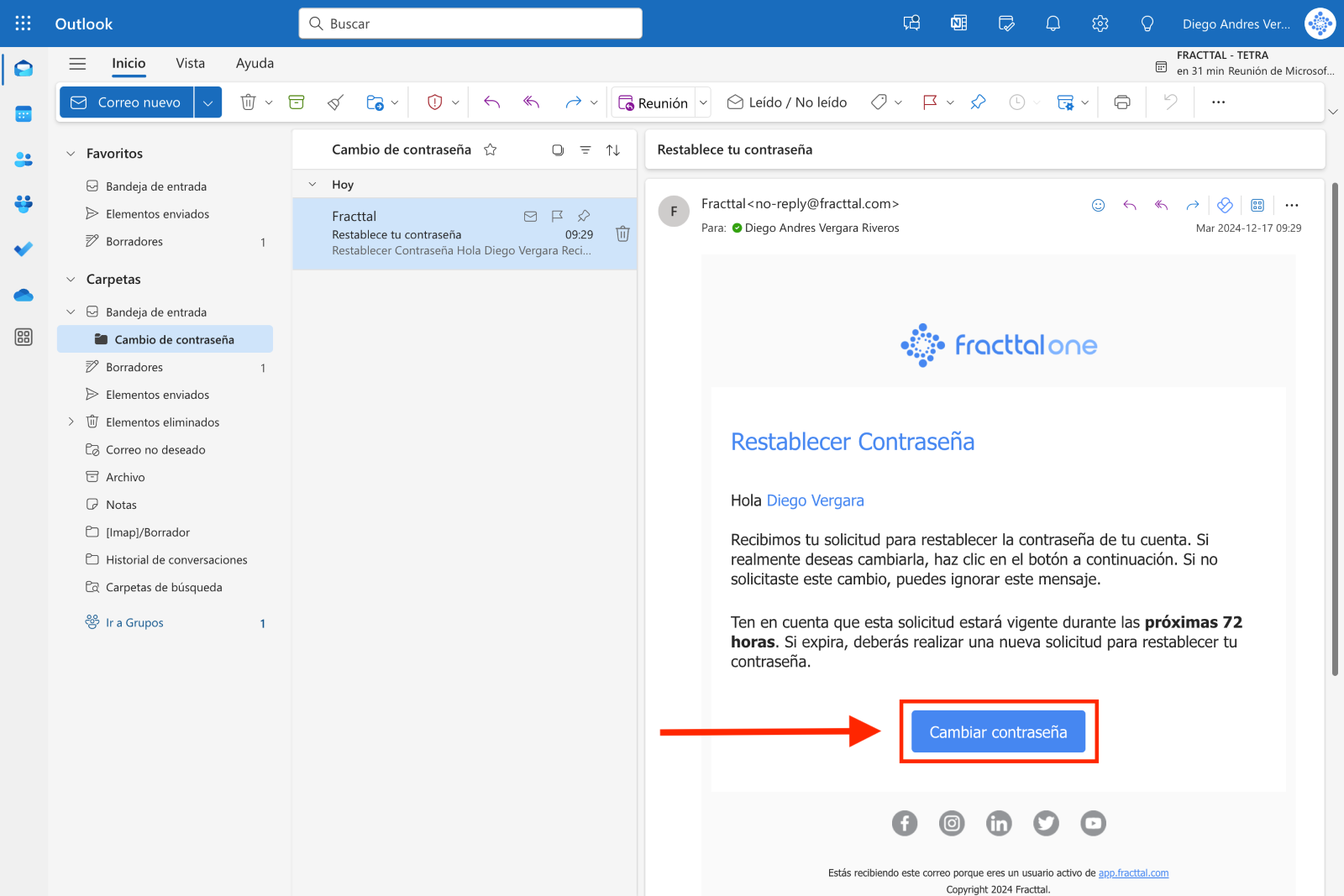This screenshot has height=896, width=1344.
Task: Open Settings gear in header
Action: point(1100,24)
